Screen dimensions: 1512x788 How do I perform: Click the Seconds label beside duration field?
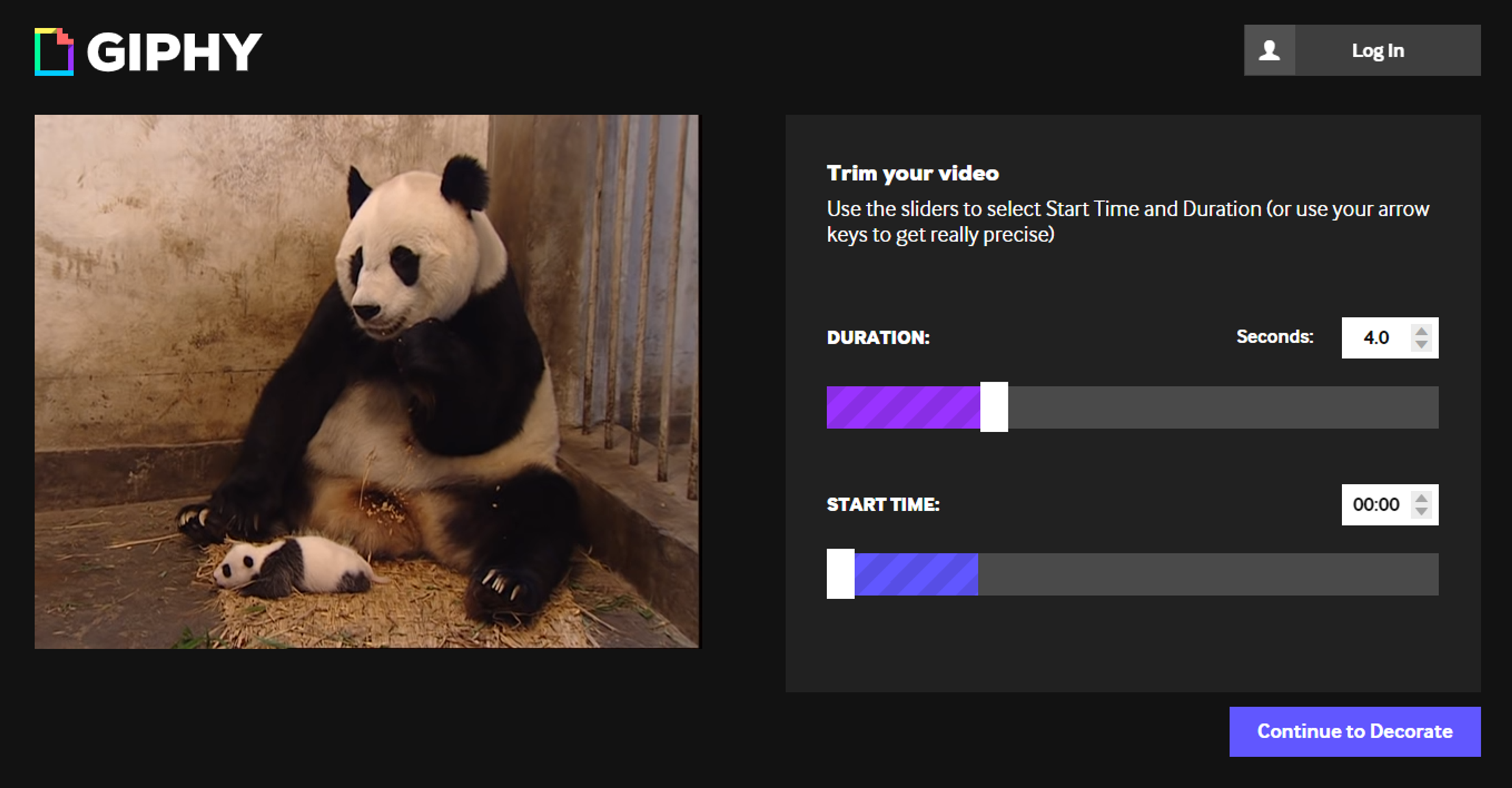pos(1274,336)
